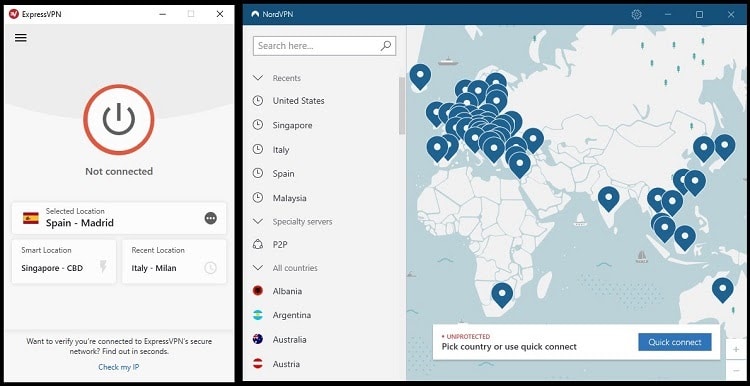
Task: Select the easternmost Japan map pin
Action: [x=724, y=146]
